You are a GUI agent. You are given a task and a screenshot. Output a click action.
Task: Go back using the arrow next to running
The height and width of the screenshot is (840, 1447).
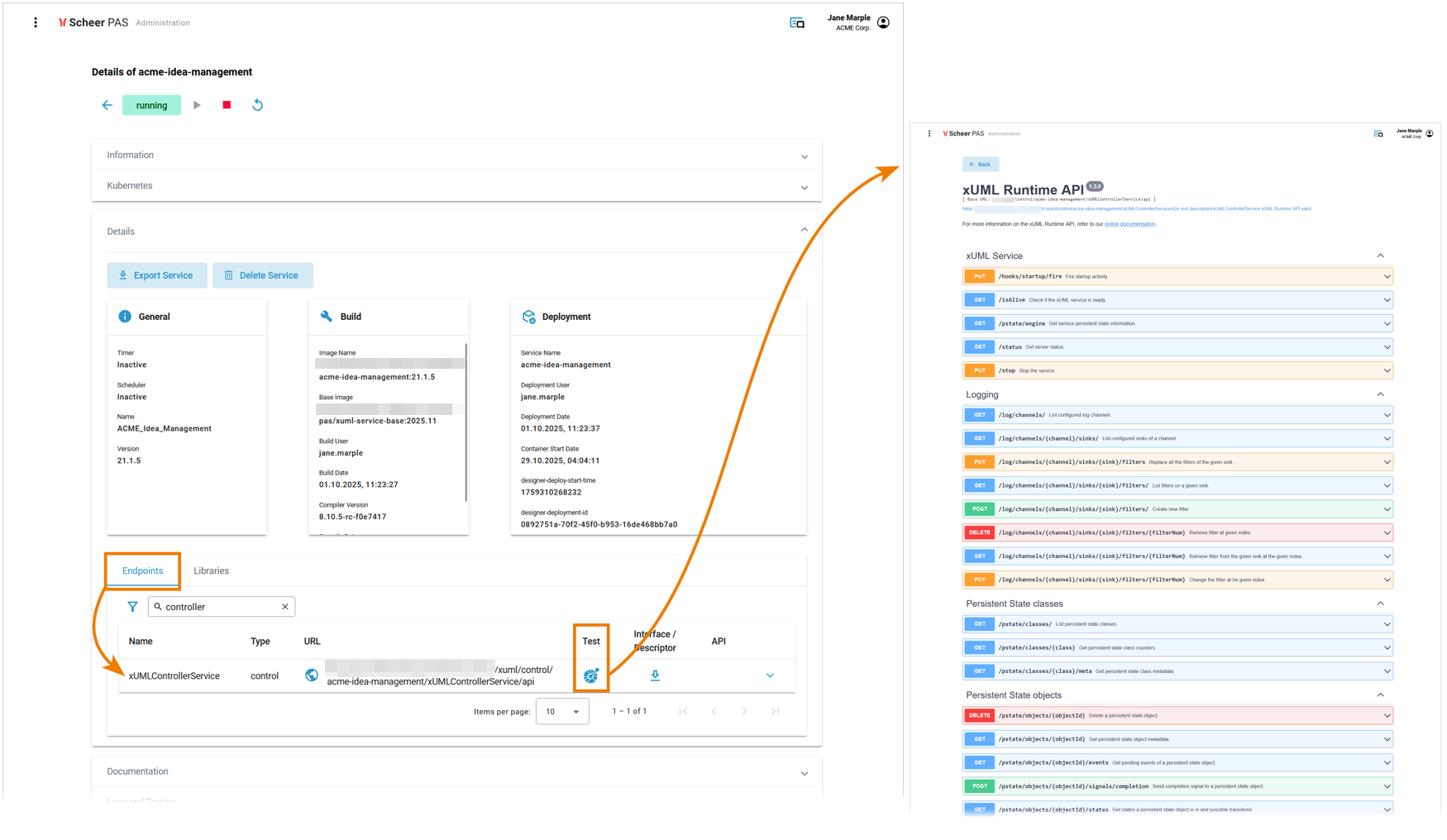tap(107, 105)
